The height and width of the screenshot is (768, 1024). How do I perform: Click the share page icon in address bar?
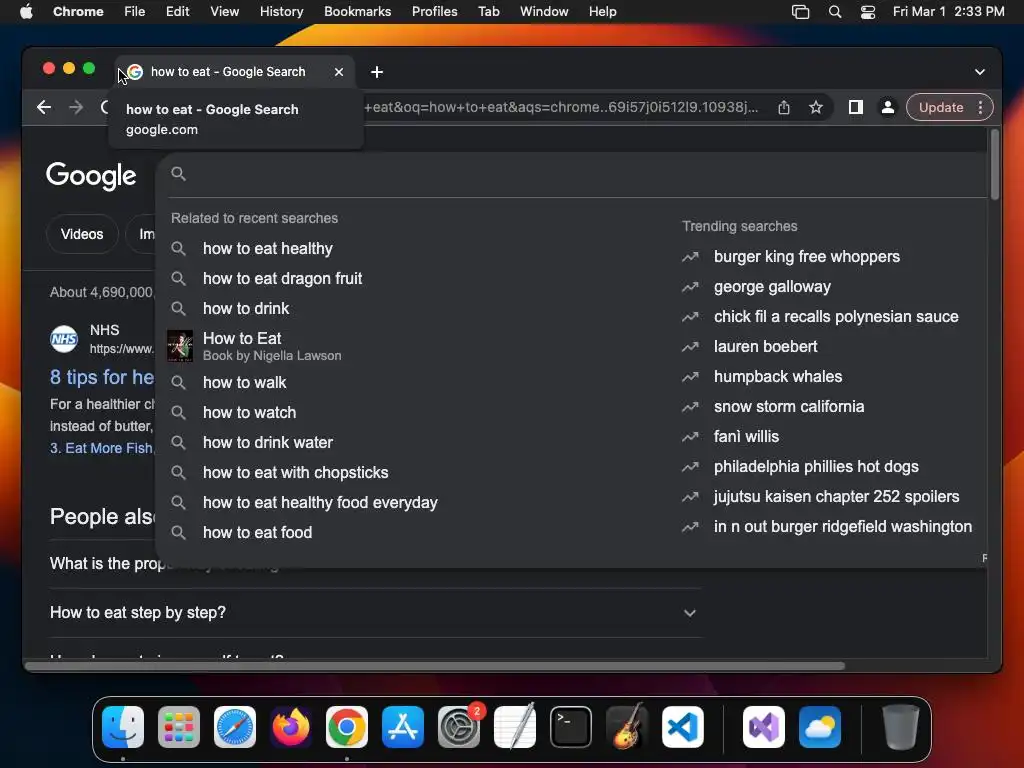pos(784,108)
